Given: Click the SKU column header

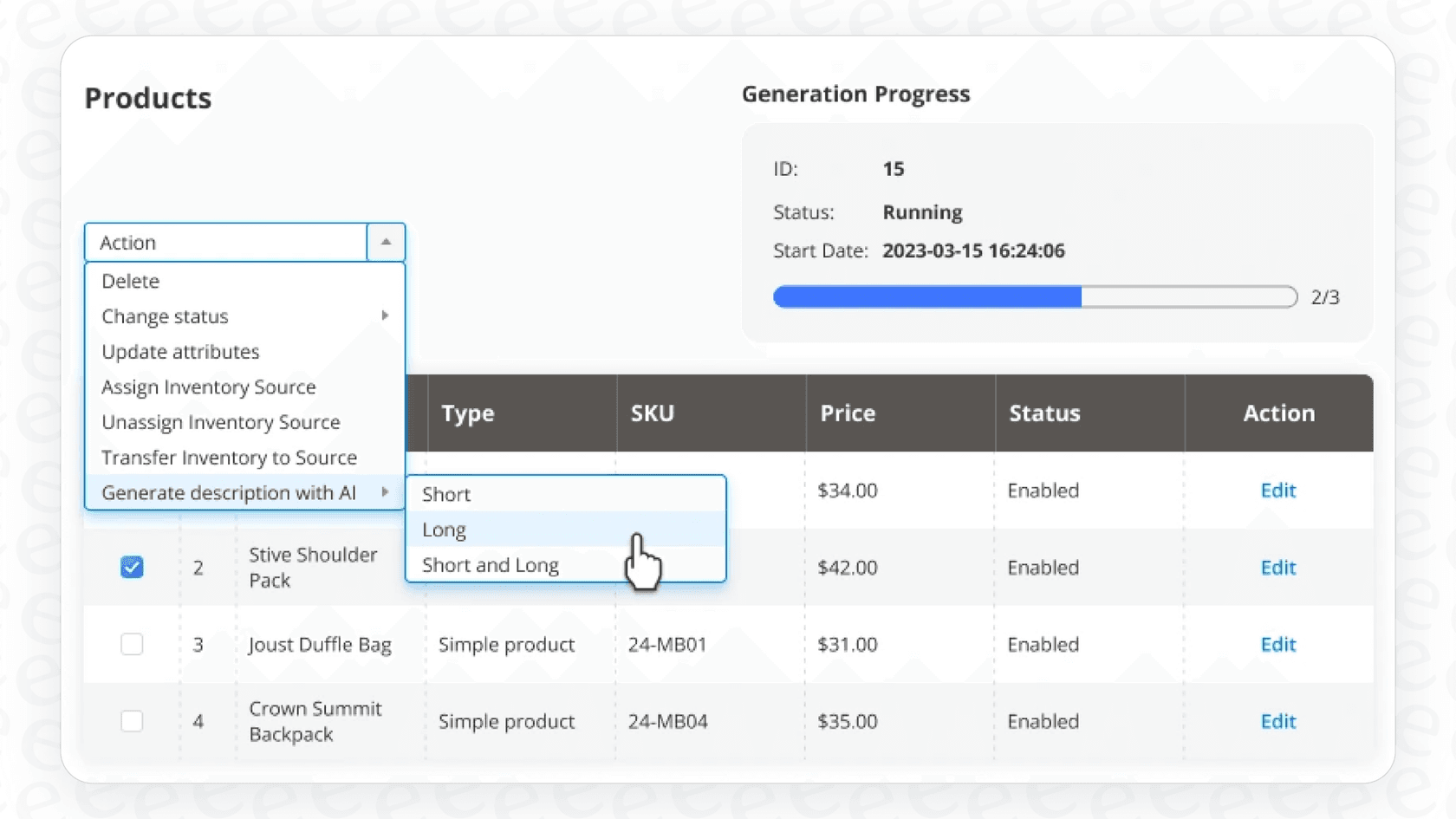Looking at the screenshot, I should point(653,413).
